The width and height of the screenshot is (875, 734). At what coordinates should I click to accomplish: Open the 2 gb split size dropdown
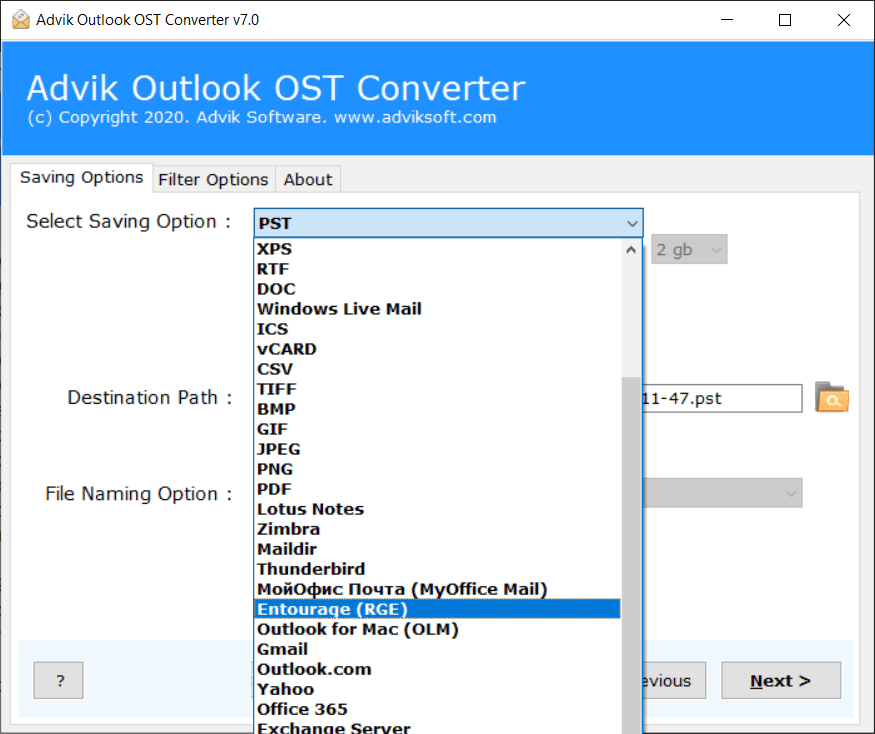click(689, 250)
